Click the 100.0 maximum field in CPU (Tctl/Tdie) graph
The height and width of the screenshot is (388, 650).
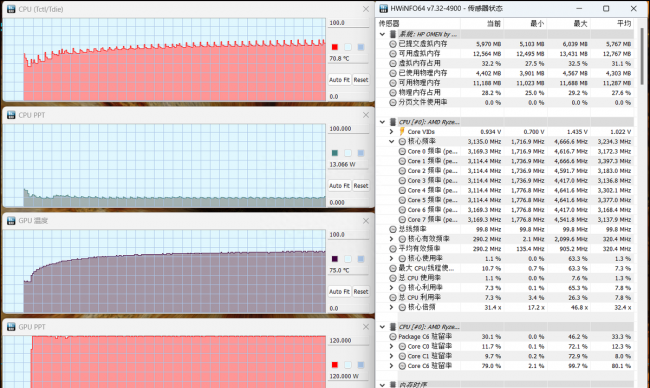point(348,23)
